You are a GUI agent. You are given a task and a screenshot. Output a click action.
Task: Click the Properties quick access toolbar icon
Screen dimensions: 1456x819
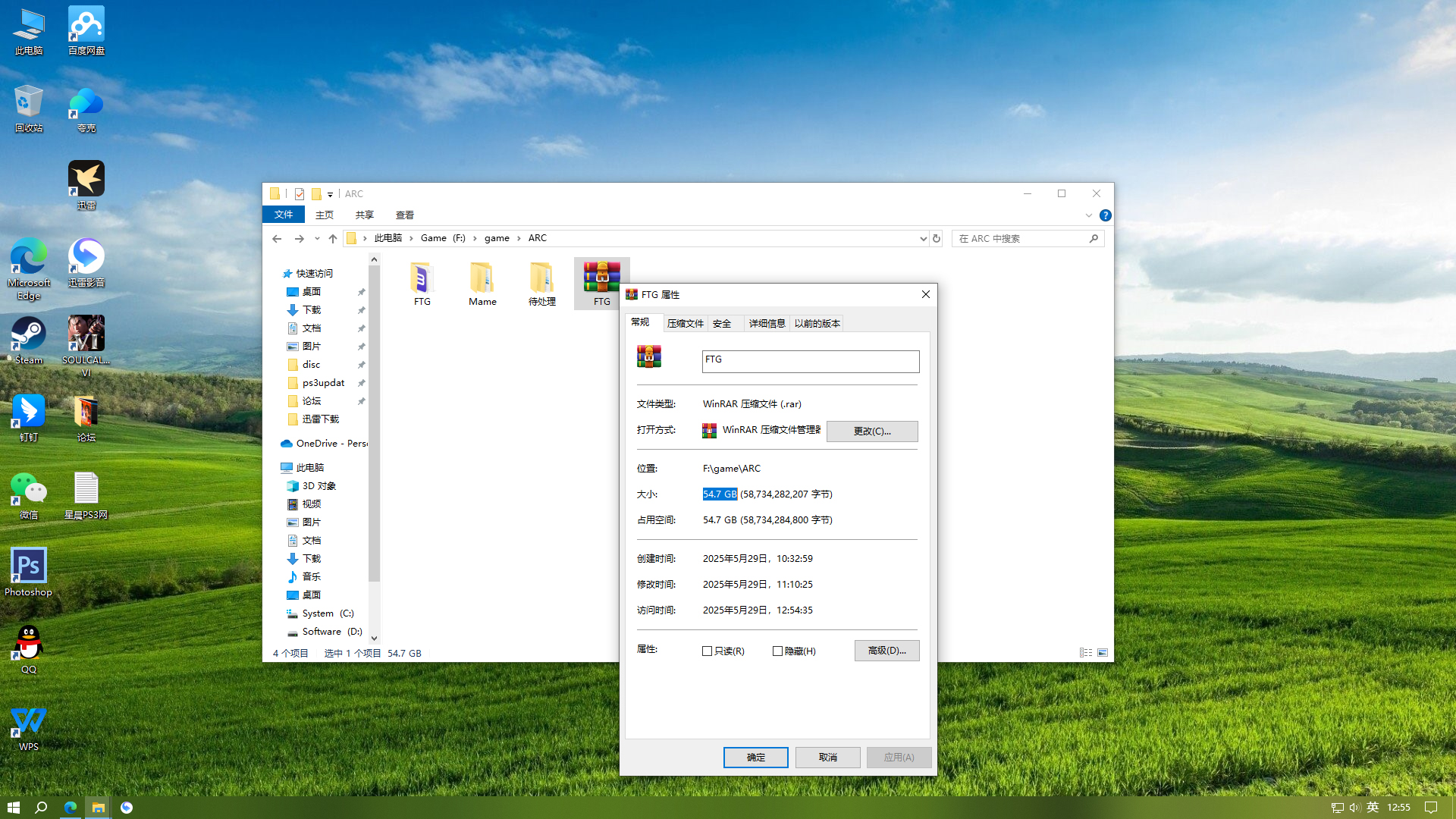(x=300, y=194)
